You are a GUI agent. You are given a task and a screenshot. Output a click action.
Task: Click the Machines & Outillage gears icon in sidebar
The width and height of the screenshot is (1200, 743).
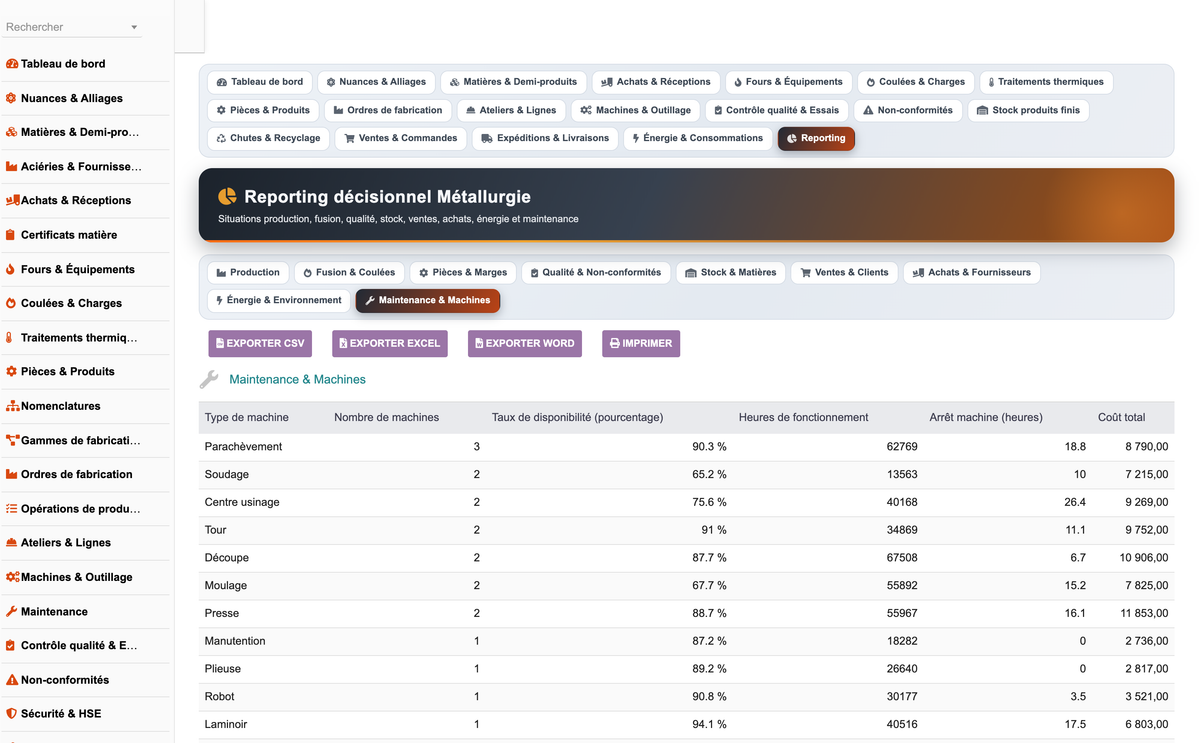coord(12,577)
